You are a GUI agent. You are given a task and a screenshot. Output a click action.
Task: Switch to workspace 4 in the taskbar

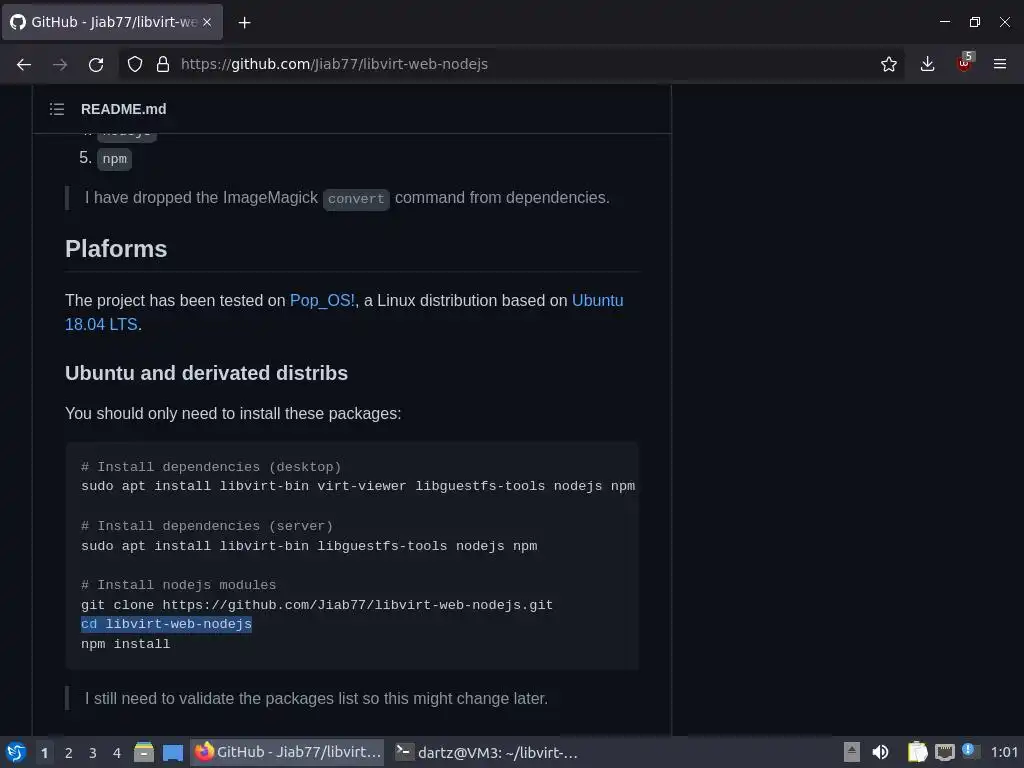[x=117, y=753]
